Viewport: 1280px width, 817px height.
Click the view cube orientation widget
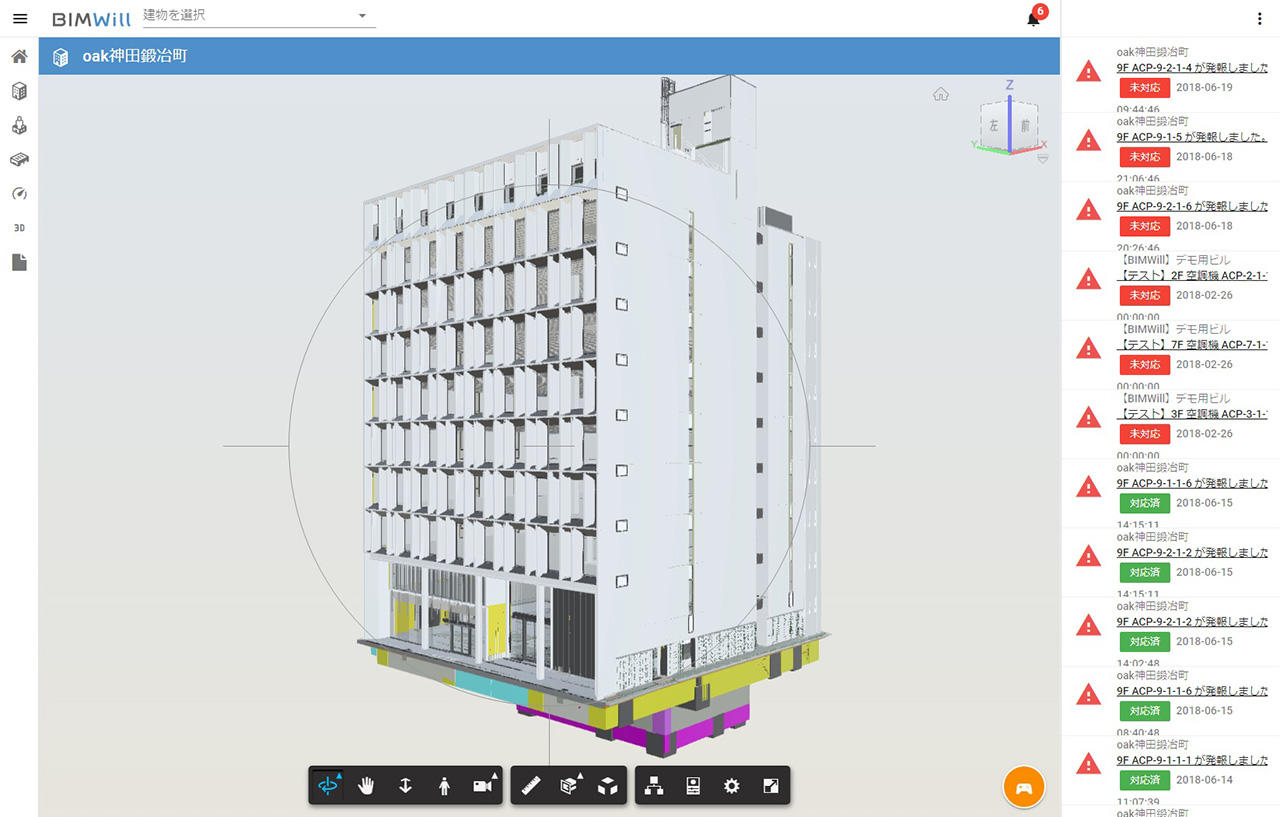tap(1009, 126)
